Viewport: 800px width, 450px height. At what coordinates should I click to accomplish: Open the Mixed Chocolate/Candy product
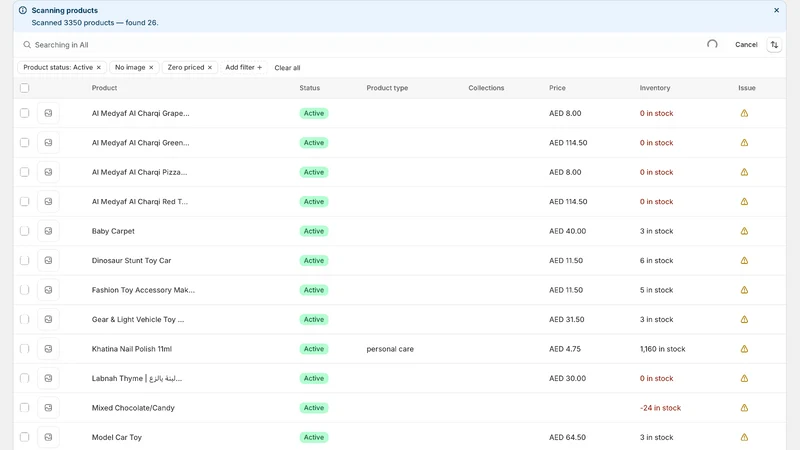click(133, 408)
